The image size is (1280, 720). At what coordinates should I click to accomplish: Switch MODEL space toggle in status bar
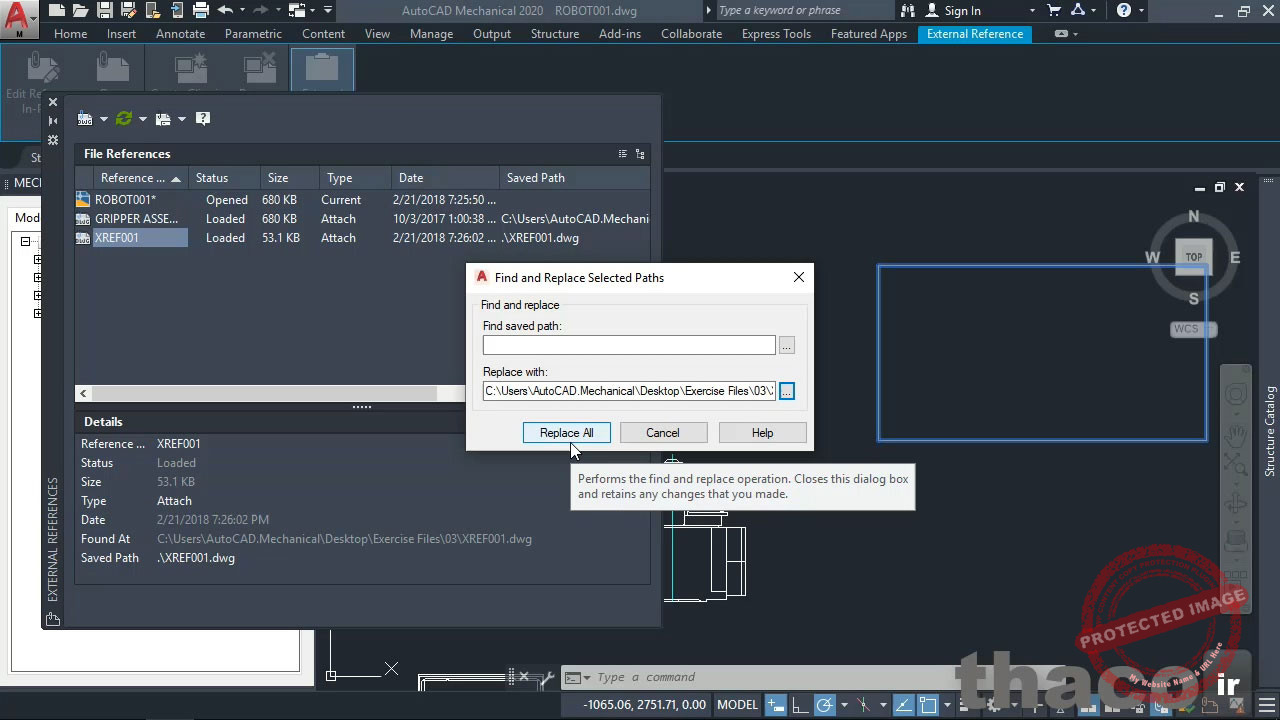pos(737,705)
